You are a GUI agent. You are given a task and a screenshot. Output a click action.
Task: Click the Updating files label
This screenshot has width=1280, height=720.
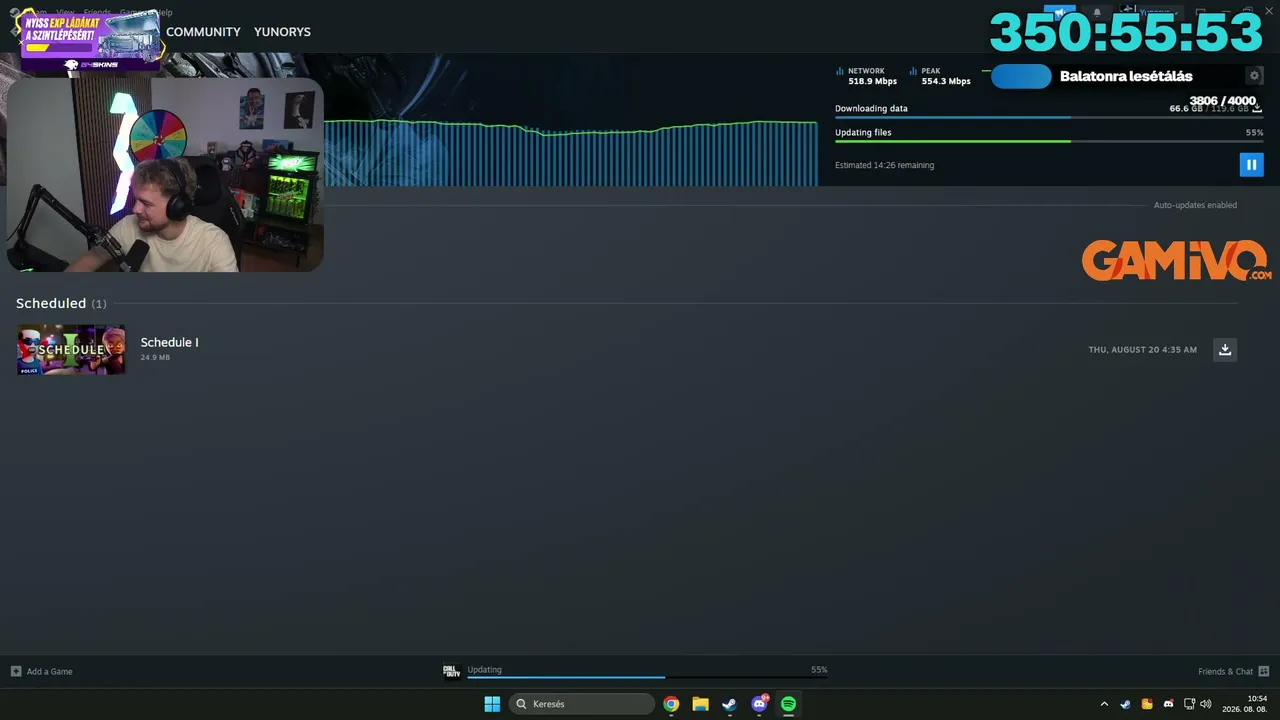point(863,132)
